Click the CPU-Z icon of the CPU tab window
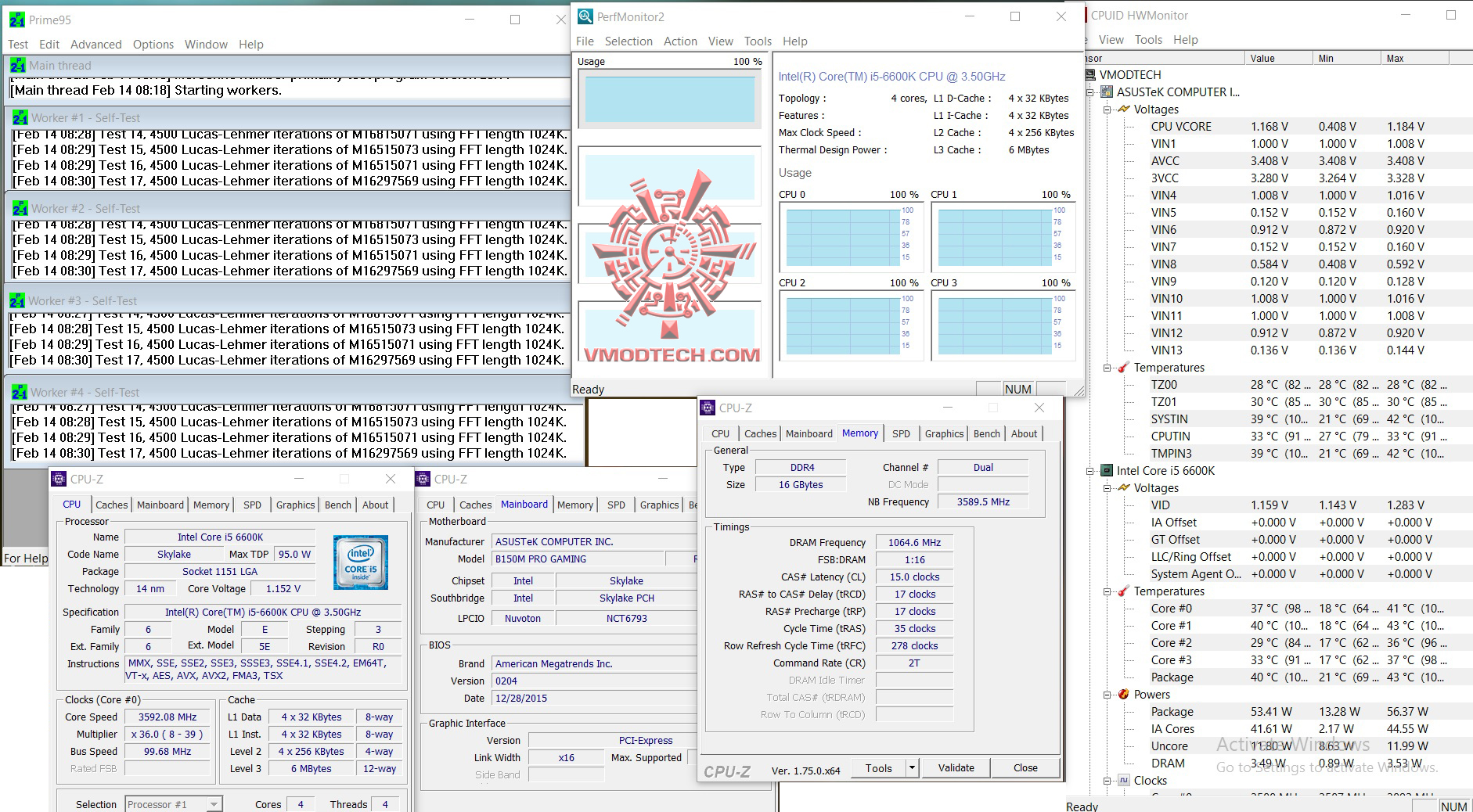1473x812 pixels. [59, 479]
